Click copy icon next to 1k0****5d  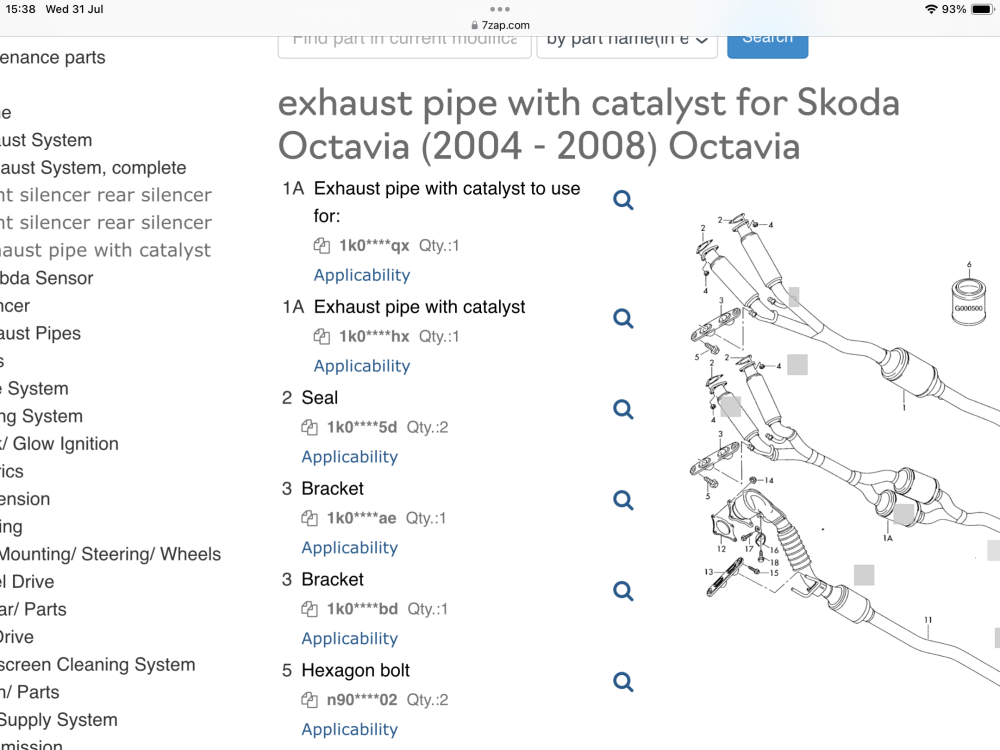pyautogui.click(x=310, y=427)
